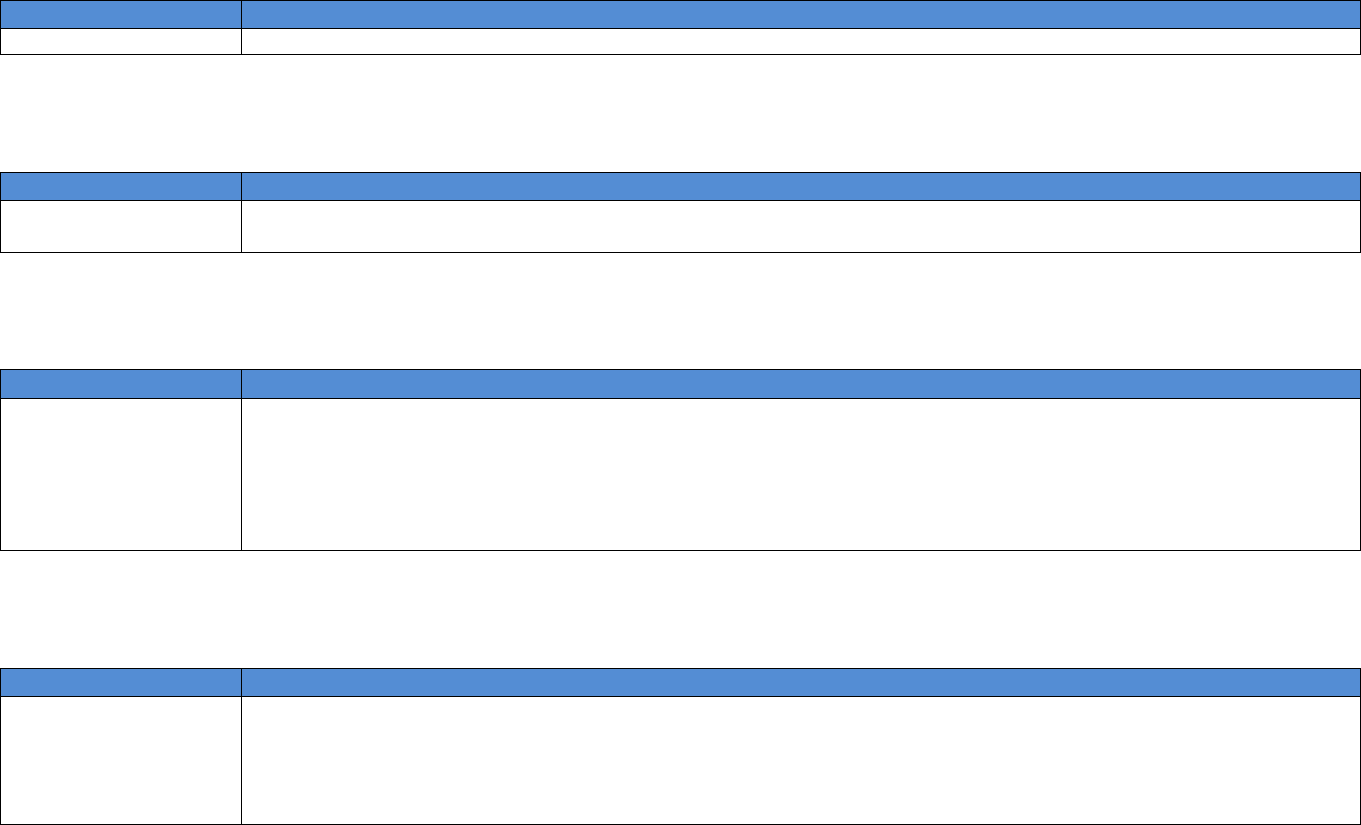The width and height of the screenshot is (1361, 825).
Task: Click the empty right body cell of the first table
Action: coord(800,41)
